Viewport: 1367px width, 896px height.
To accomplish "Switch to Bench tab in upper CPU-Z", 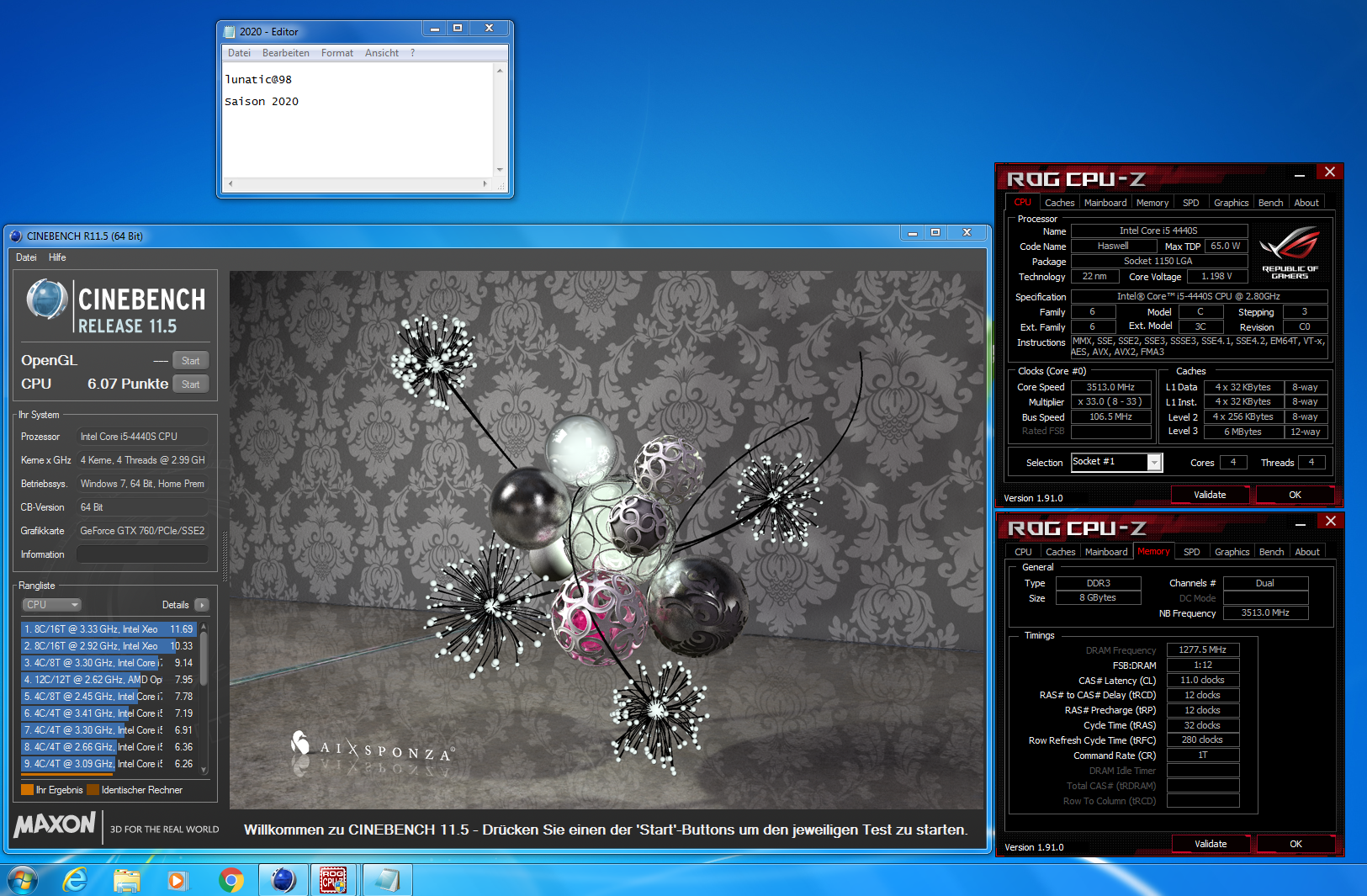I will tap(1270, 203).
